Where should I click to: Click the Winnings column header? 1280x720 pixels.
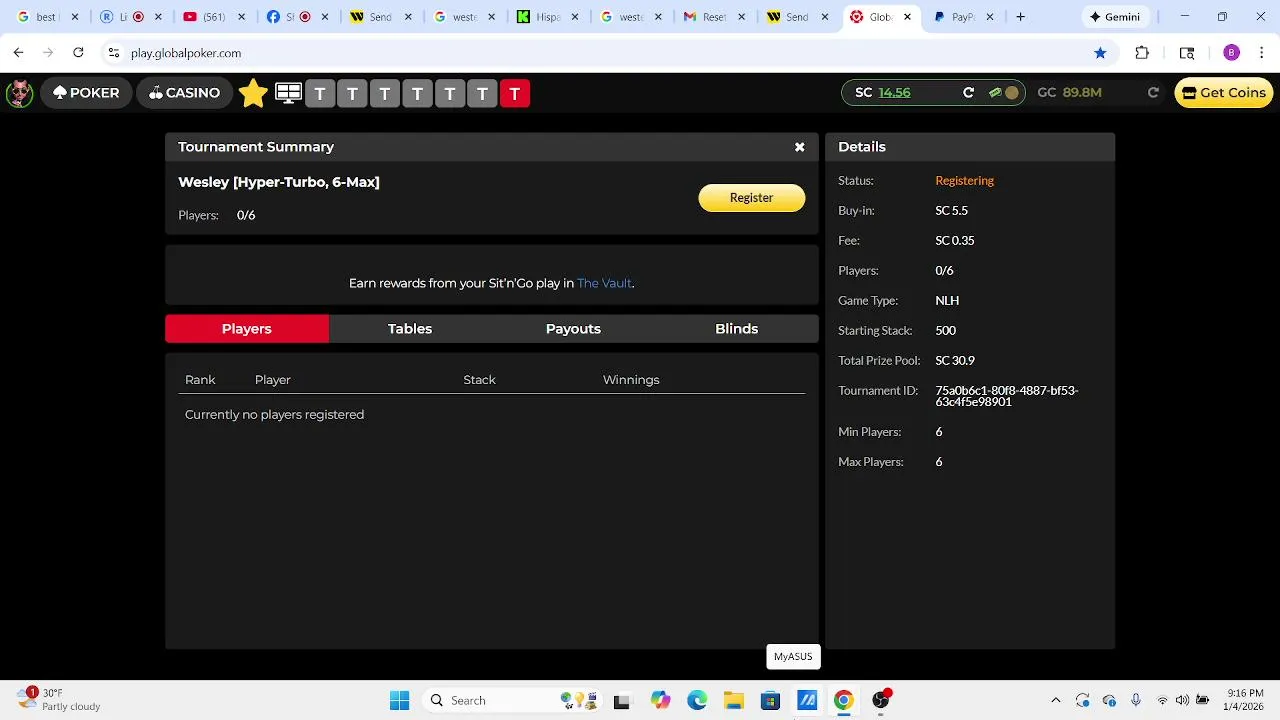point(631,380)
